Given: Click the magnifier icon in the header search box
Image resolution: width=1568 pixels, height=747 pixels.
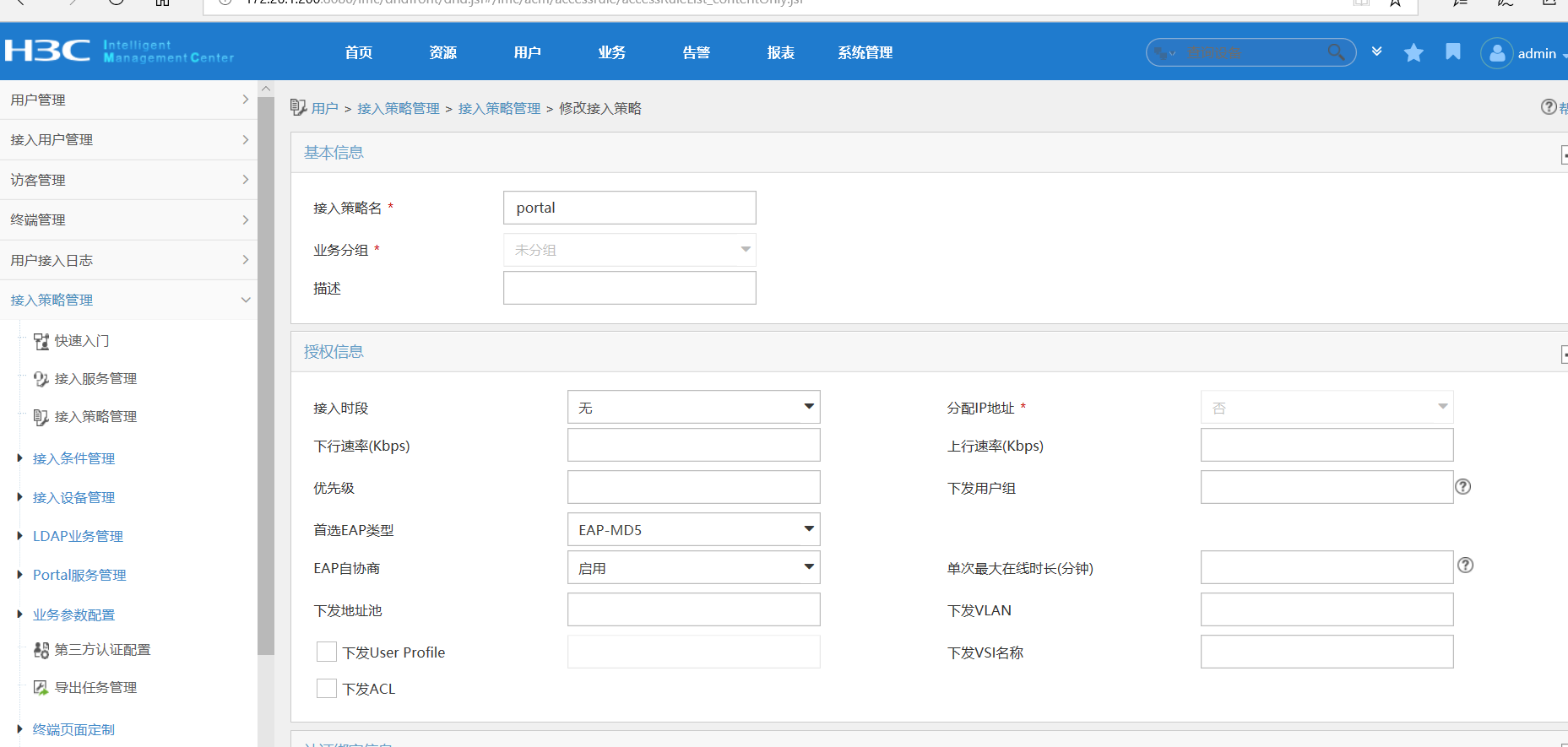Looking at the screenshot, I should (x=1336, y=52).
